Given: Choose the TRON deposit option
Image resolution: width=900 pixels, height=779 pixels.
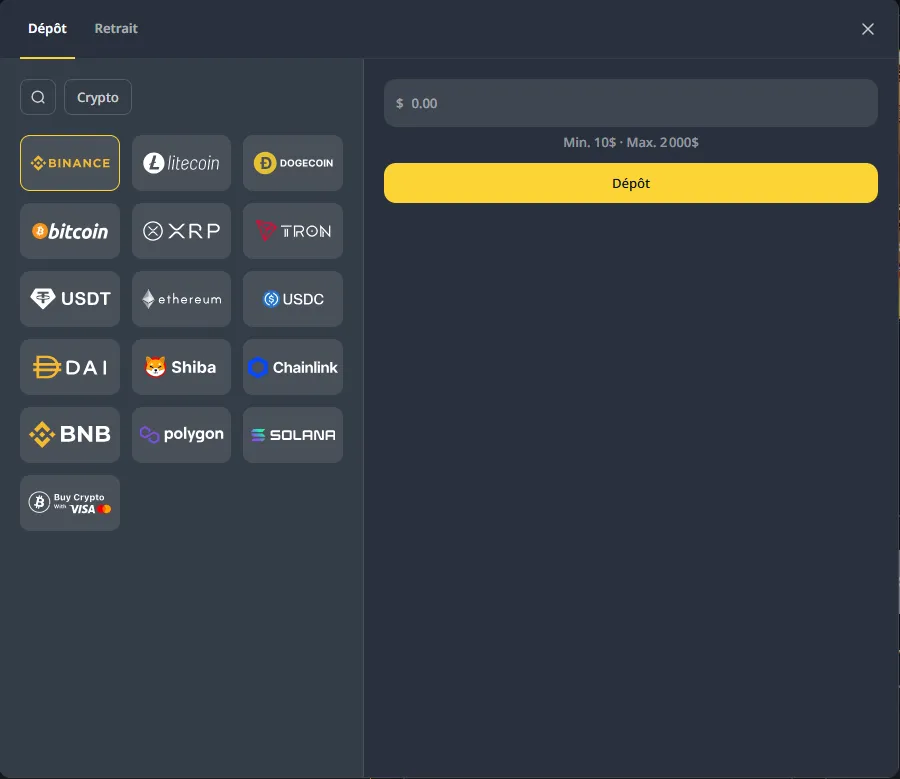Looking at the screenshot, I should pos(293,231).
